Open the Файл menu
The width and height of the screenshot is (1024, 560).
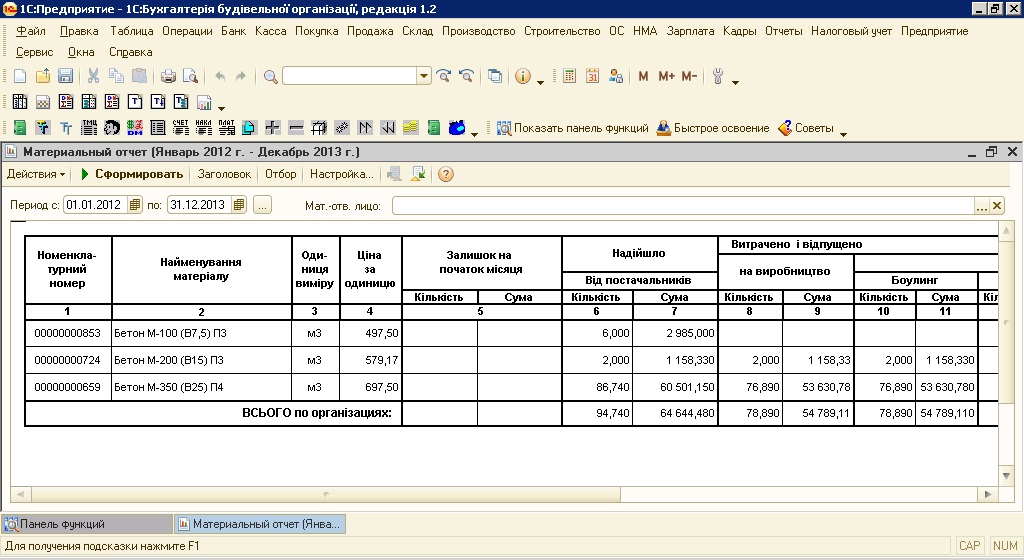tap(31, 31)
